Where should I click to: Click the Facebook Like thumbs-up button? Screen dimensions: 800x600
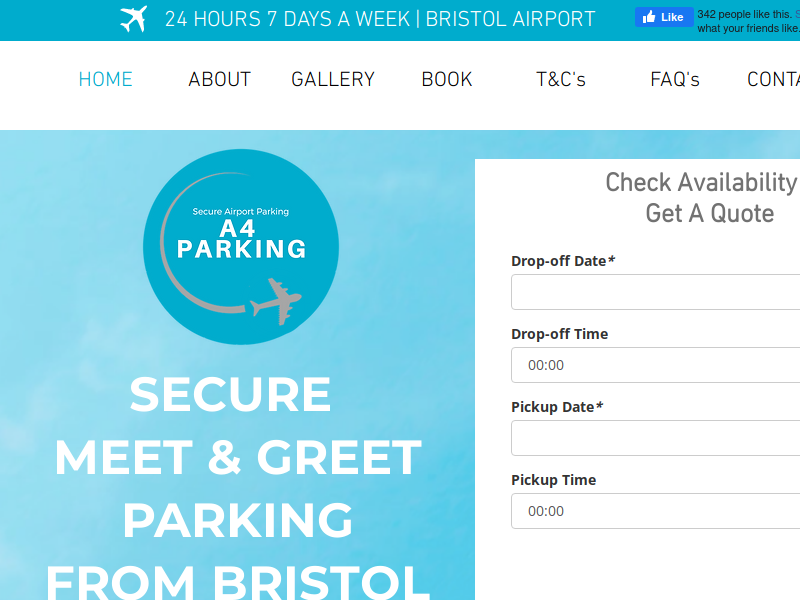click(664, 17)
